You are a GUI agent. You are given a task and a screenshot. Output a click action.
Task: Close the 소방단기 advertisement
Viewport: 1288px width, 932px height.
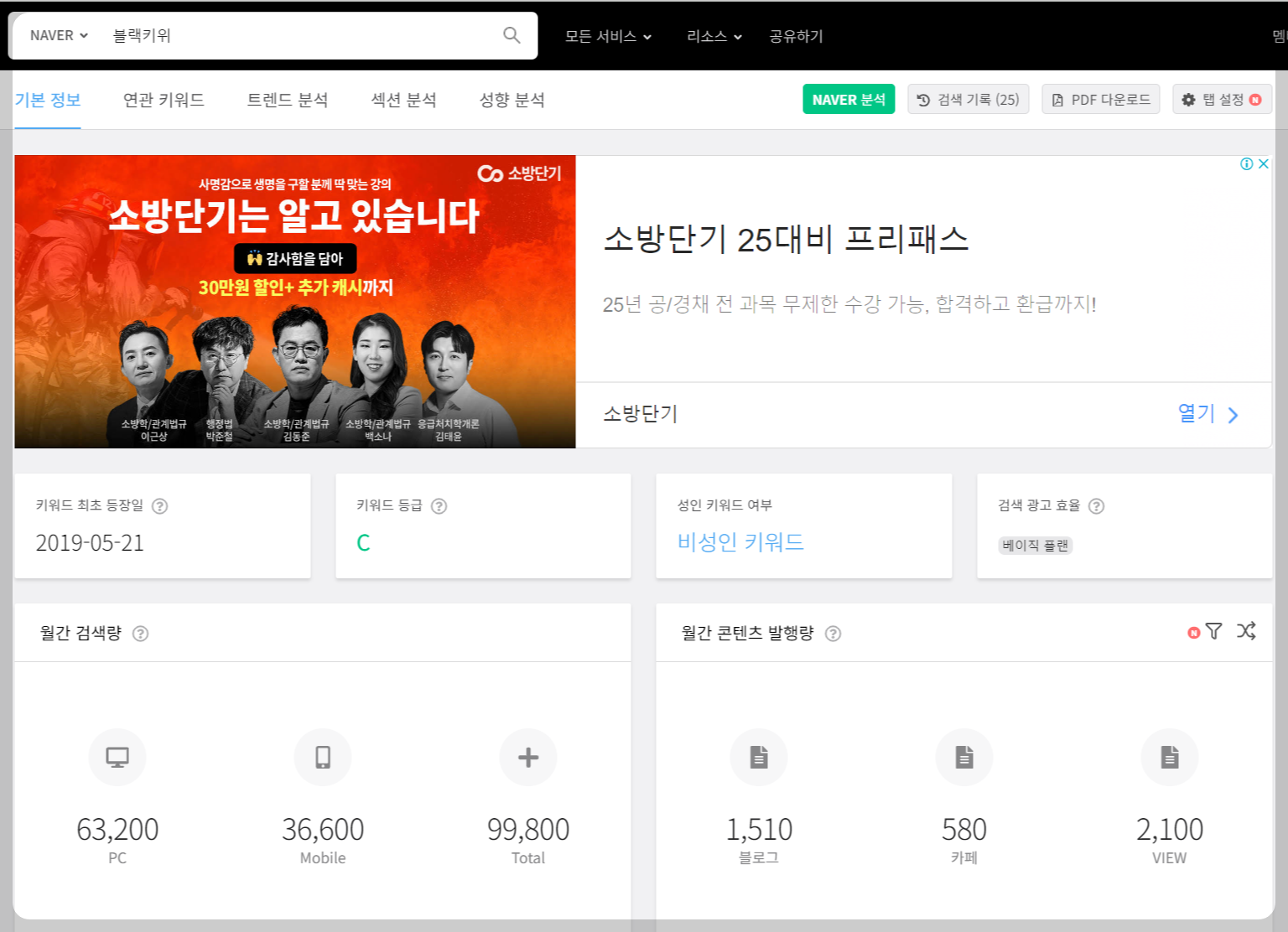[1263, 163]
